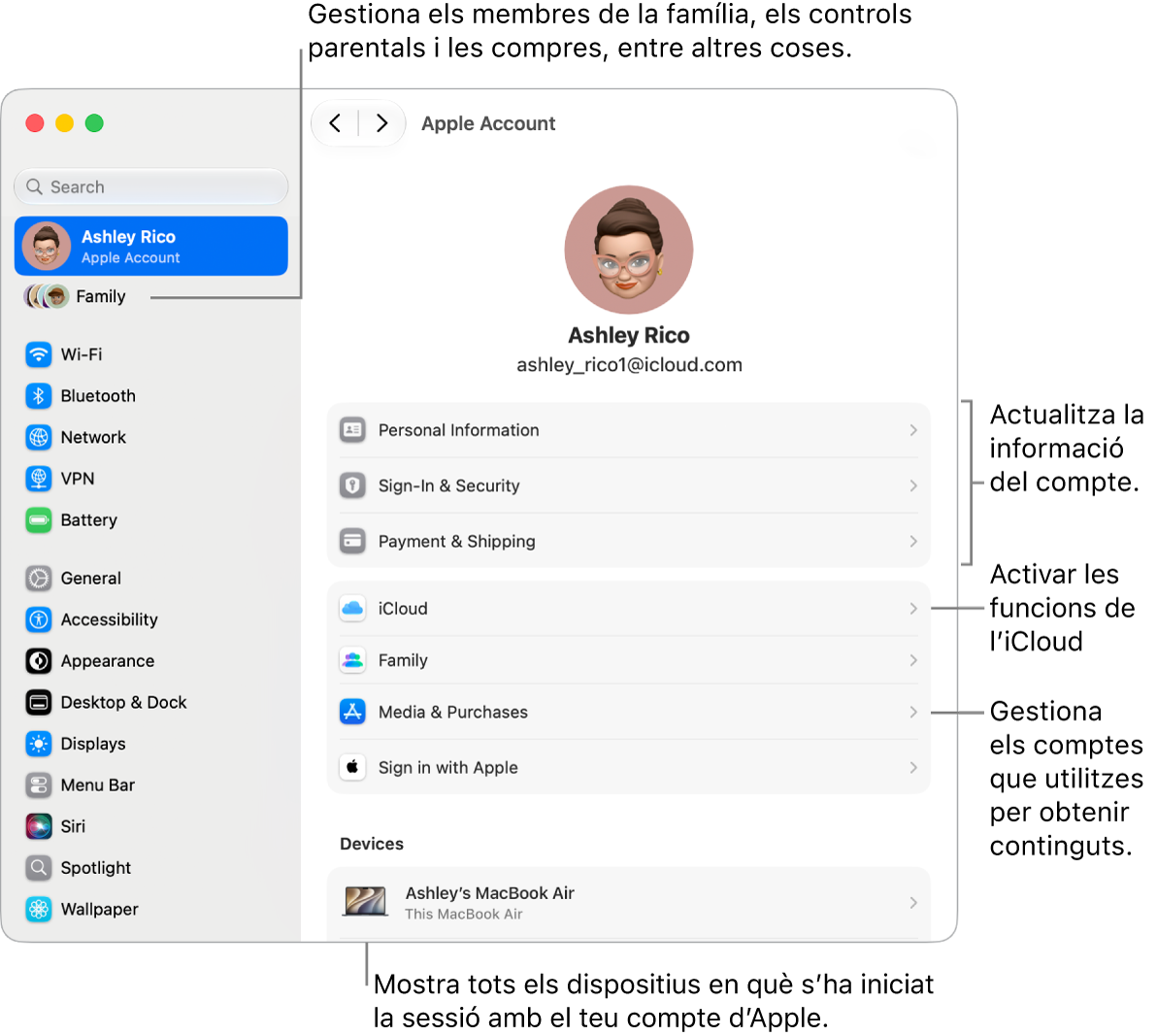Viewport: 1157px width, 1036px height.
Task: Click the General gear icon
Action: 39,579
